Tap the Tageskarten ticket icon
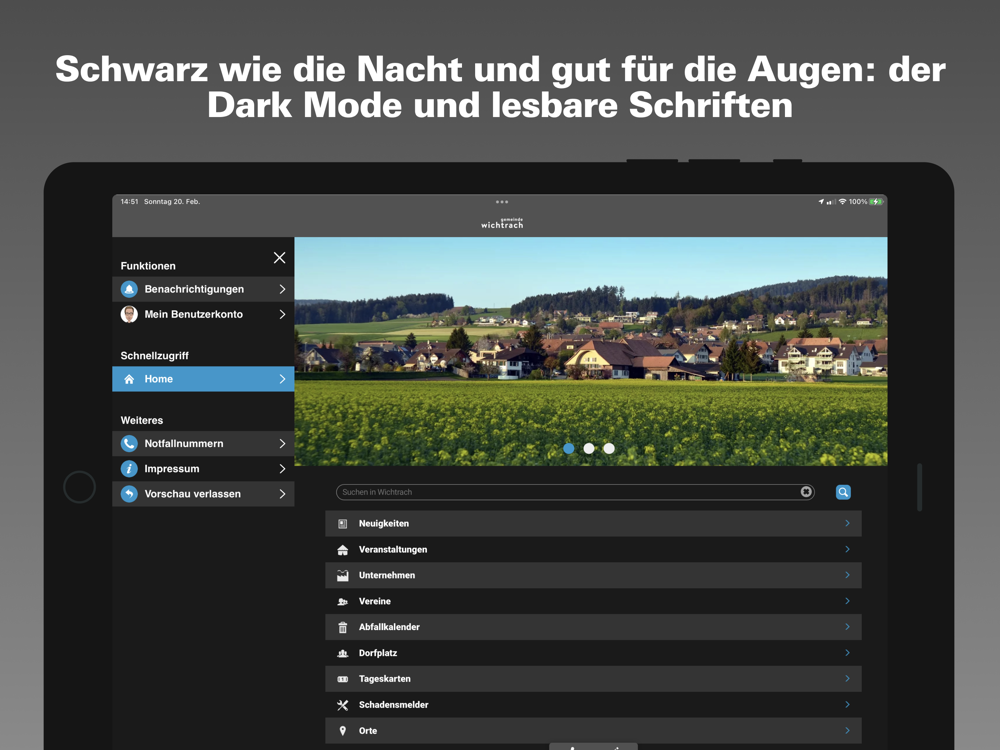Image resolution: width=1000 pixels, height=750 pixels. coord(342,679)
